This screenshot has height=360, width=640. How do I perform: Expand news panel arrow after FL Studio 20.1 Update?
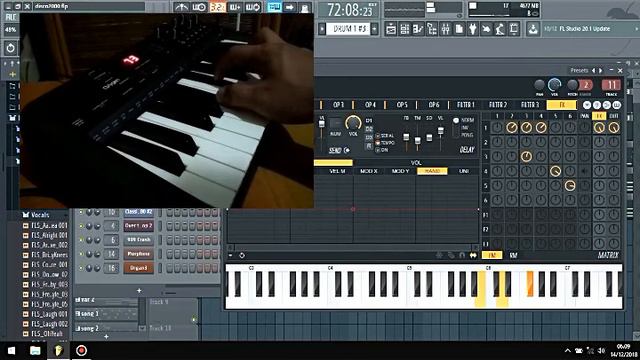[x=636, y=29]
